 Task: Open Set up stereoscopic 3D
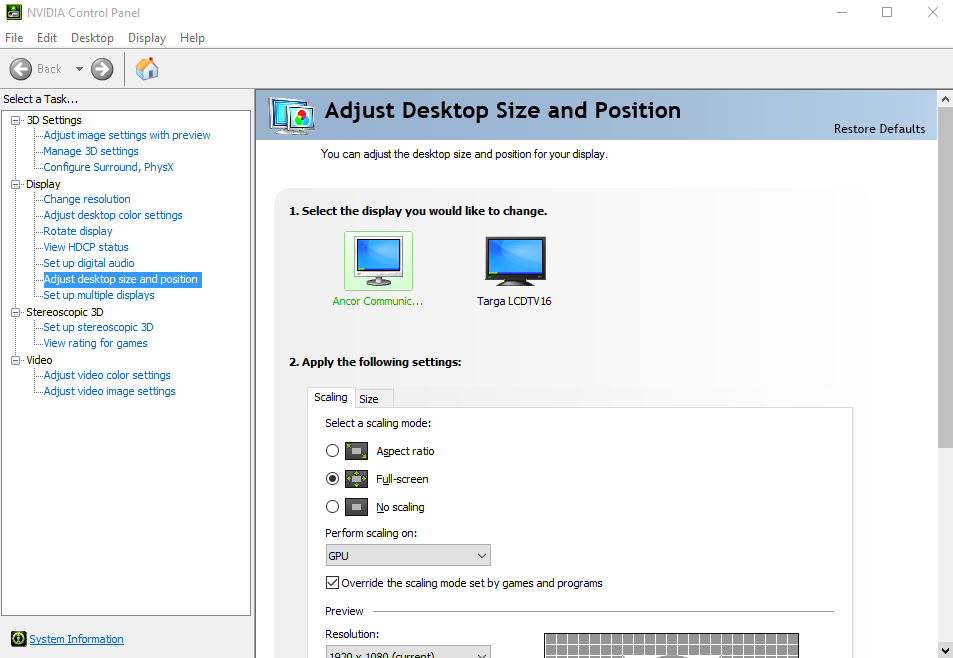click(x=98, y=327)
